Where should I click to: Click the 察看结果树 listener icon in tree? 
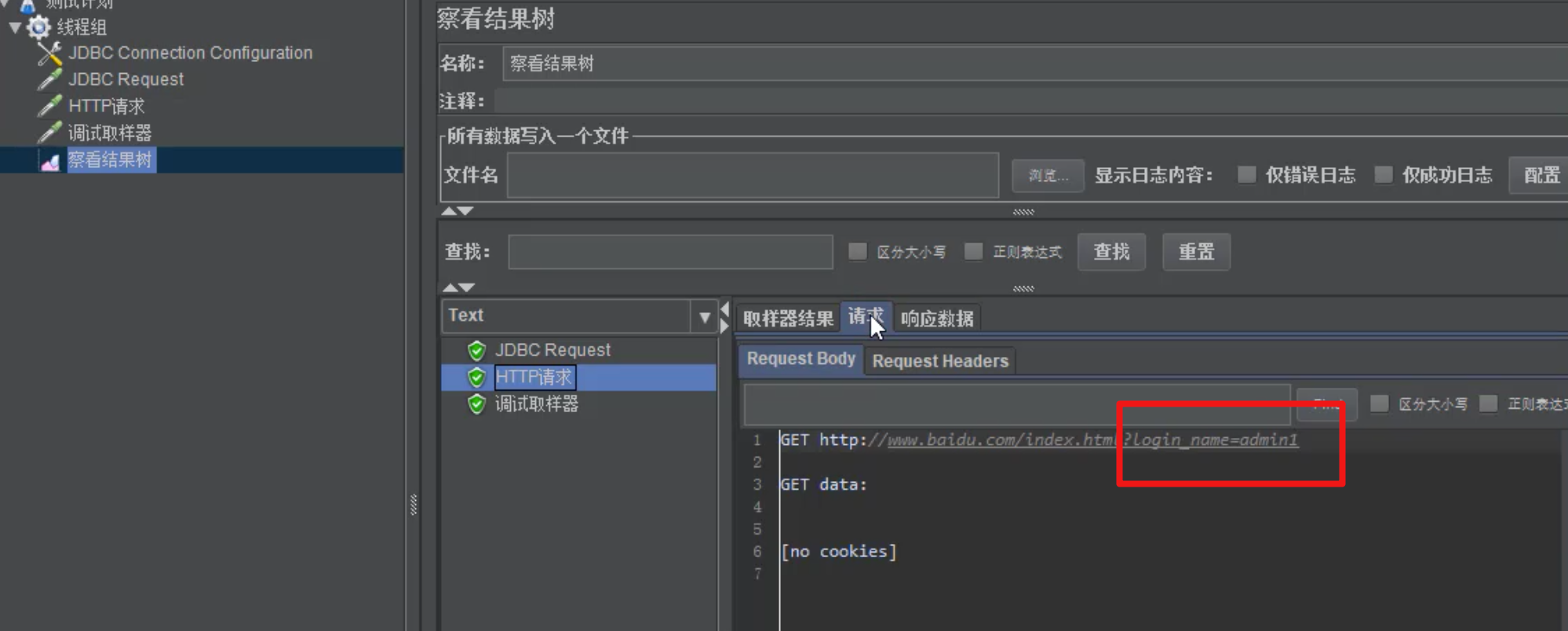pos(49,161)
